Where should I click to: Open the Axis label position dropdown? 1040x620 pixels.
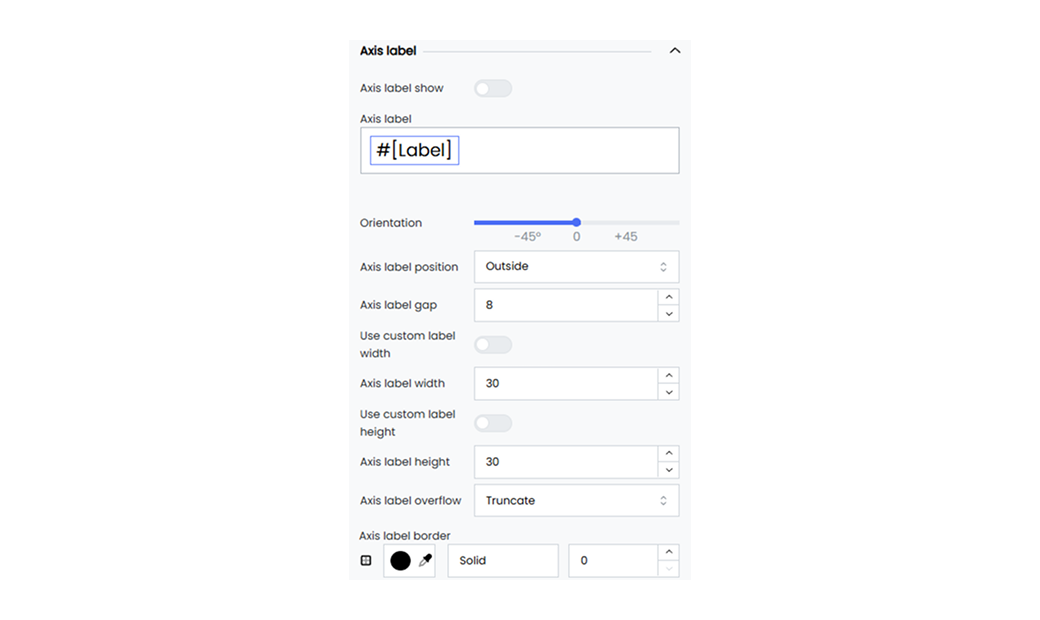point(576,267)
